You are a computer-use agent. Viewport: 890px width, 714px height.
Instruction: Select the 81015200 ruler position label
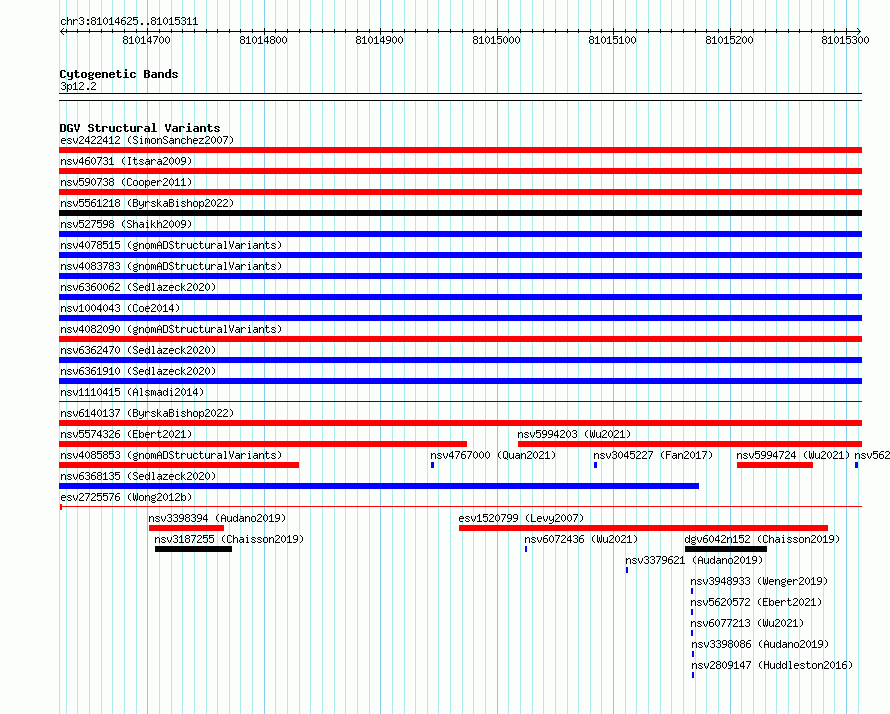tap(729, 40)
